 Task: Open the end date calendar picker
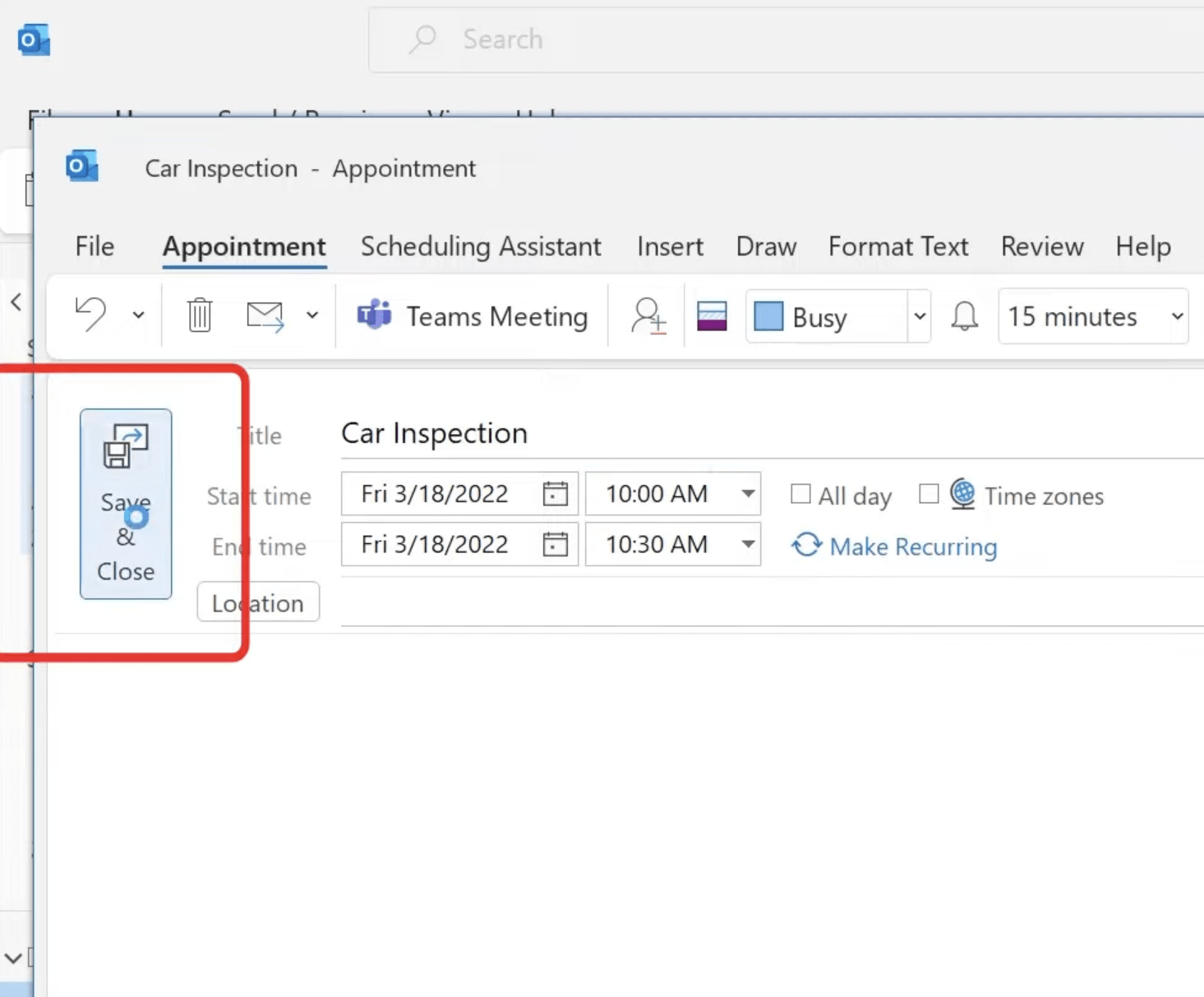coord(556,544)
